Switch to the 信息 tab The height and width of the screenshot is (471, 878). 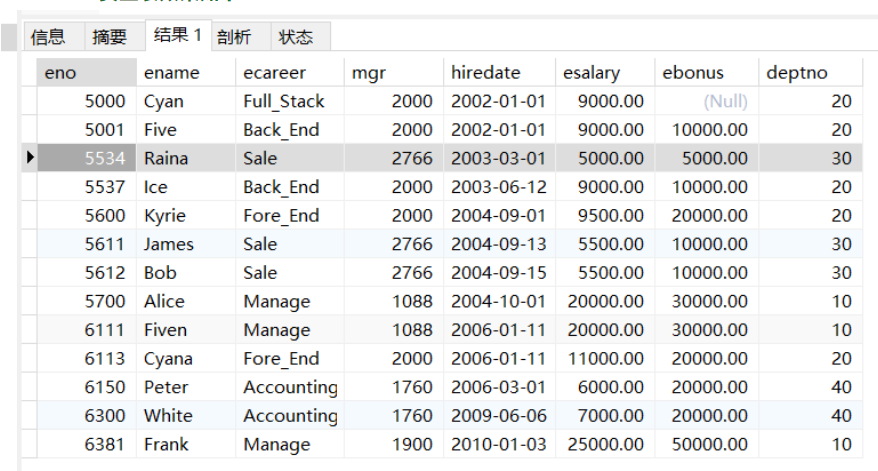48,37
